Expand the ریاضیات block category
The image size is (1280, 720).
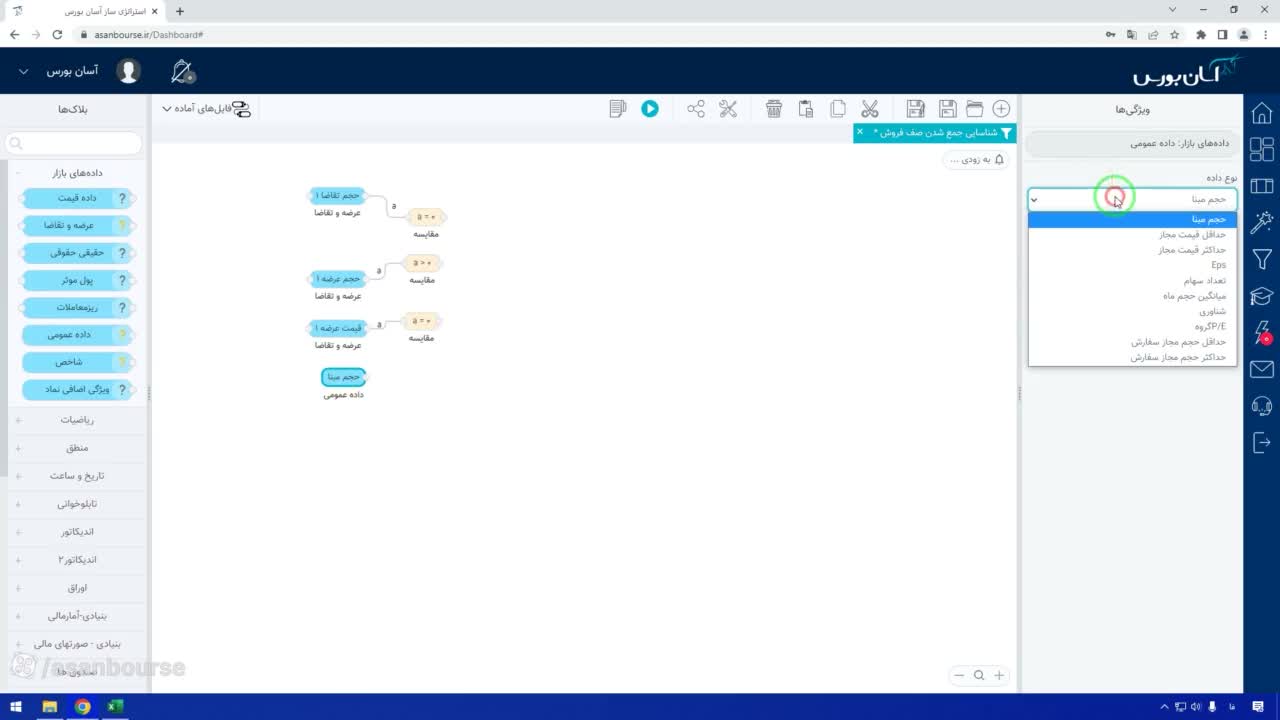click(x=76, y=420)
